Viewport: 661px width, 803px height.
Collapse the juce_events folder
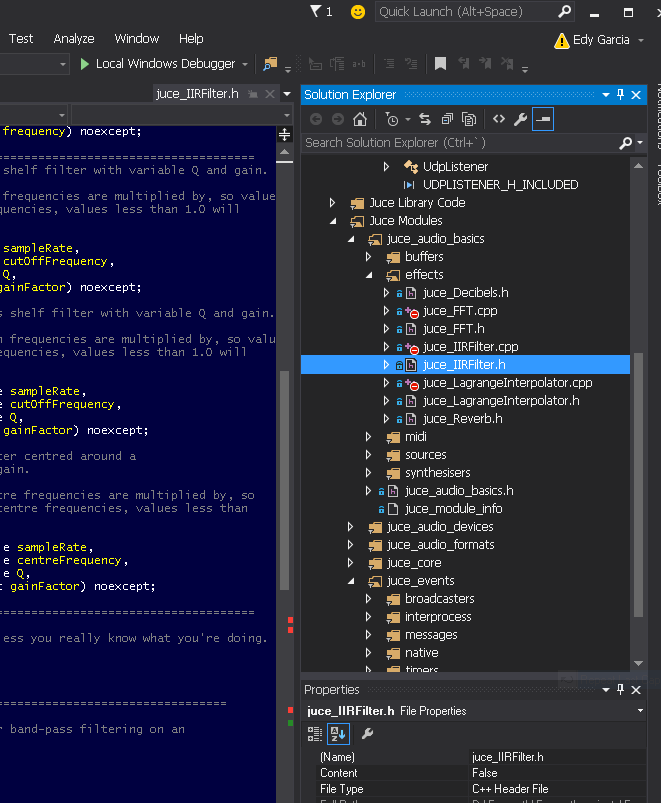click(x=351, y=581)
